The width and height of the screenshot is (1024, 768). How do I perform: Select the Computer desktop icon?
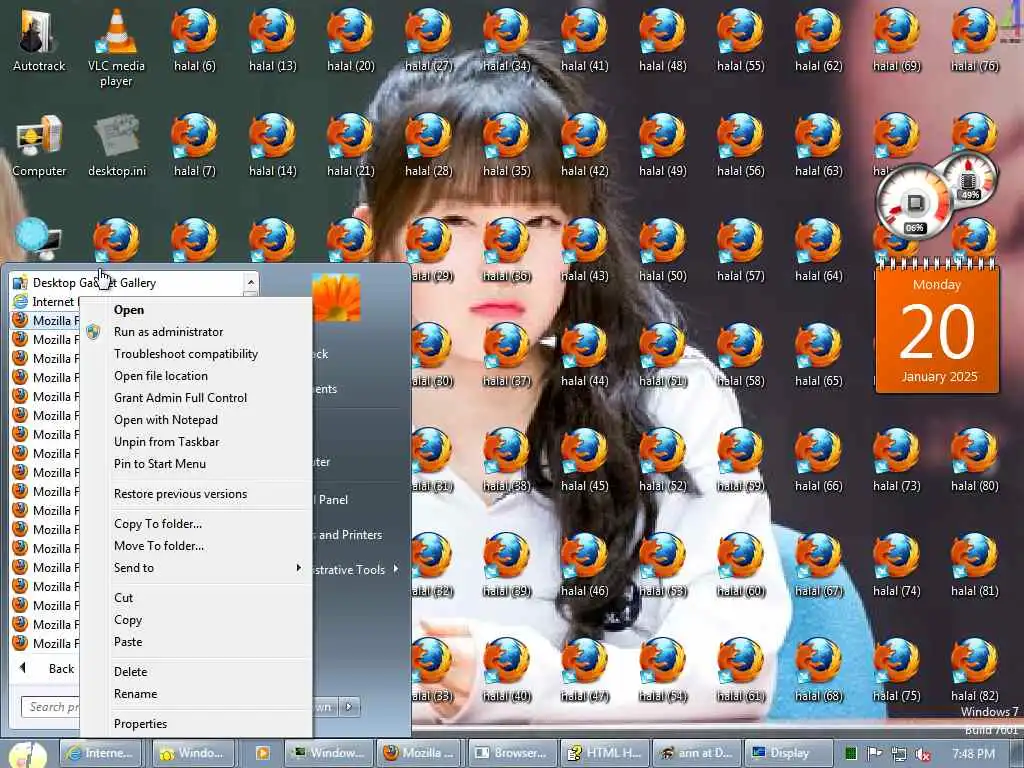(39, 145)
